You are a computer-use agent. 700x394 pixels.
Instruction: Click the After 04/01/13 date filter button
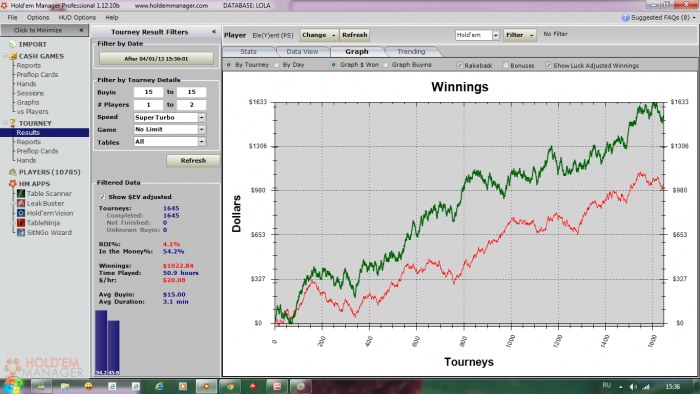click(156, 58)
